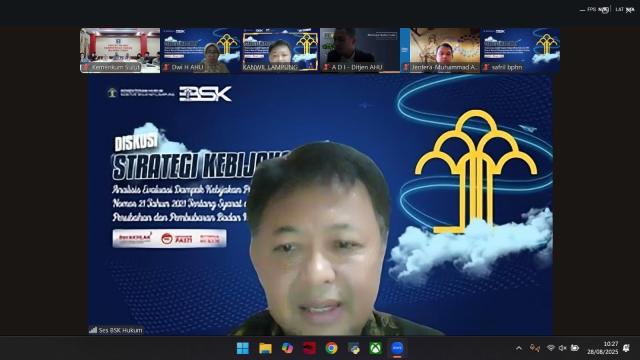Open the Python app in the taskbar

pyautogui.click(x=353, y=348)
